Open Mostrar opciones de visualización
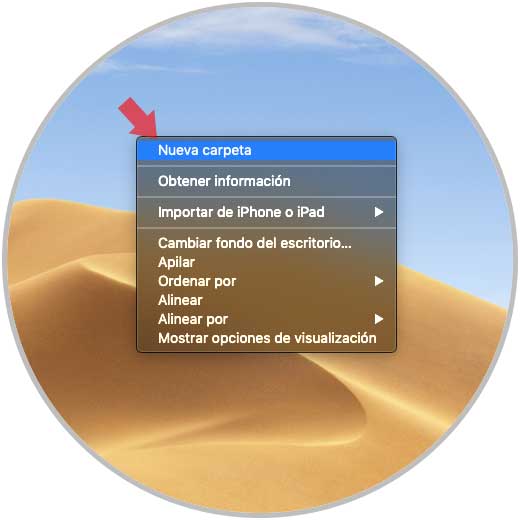Viewport: 520px width, 520px height. coord(266,338)
